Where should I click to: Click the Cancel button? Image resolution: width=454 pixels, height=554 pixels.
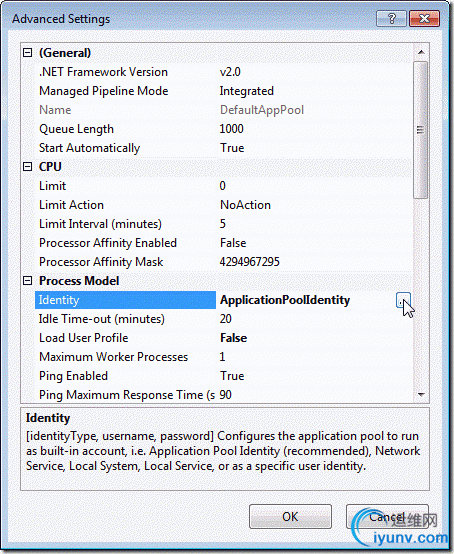click(x=387, y=517)
